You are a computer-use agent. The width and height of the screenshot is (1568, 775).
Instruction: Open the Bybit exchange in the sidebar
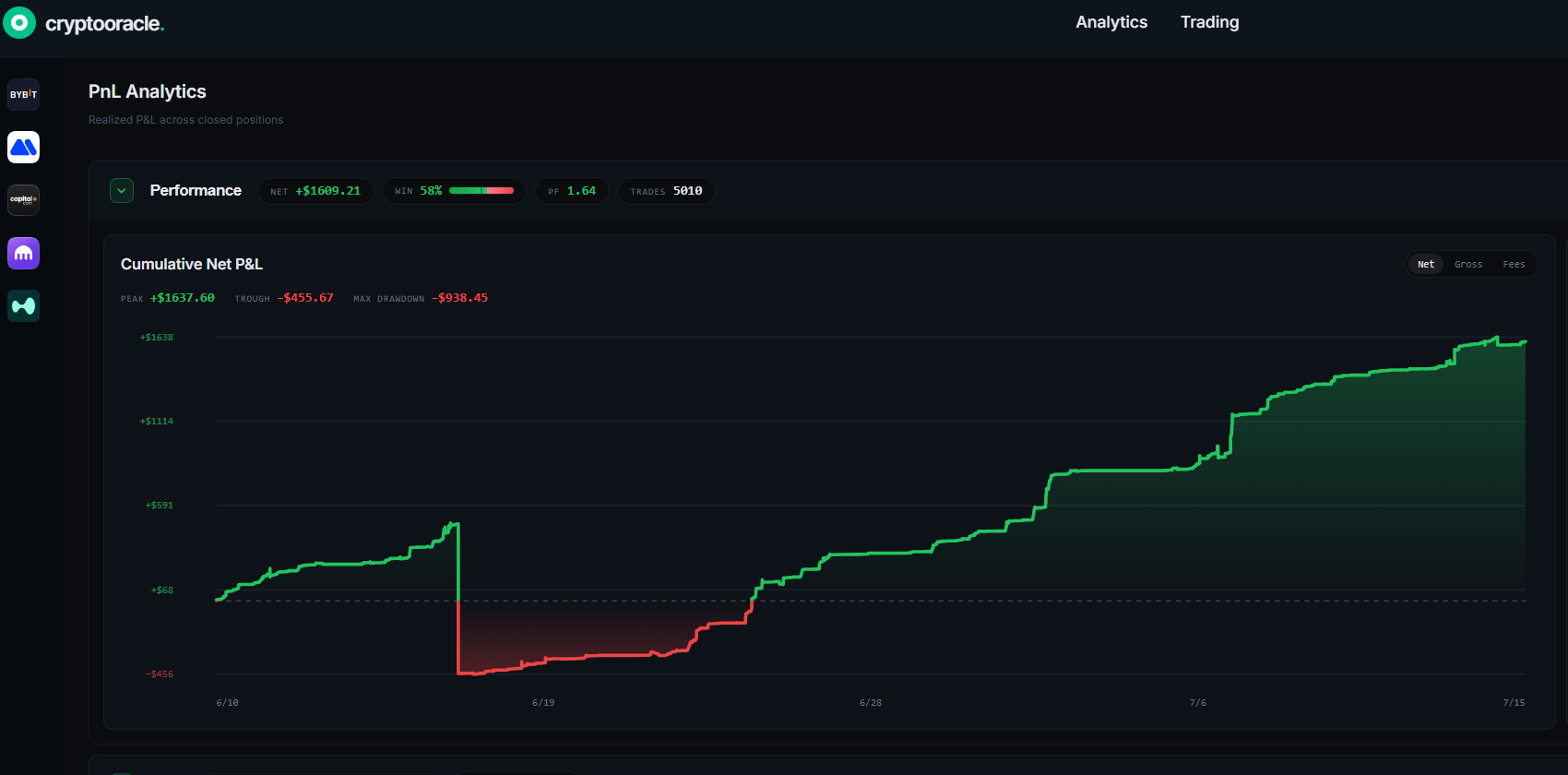click(x=24, y=94)
